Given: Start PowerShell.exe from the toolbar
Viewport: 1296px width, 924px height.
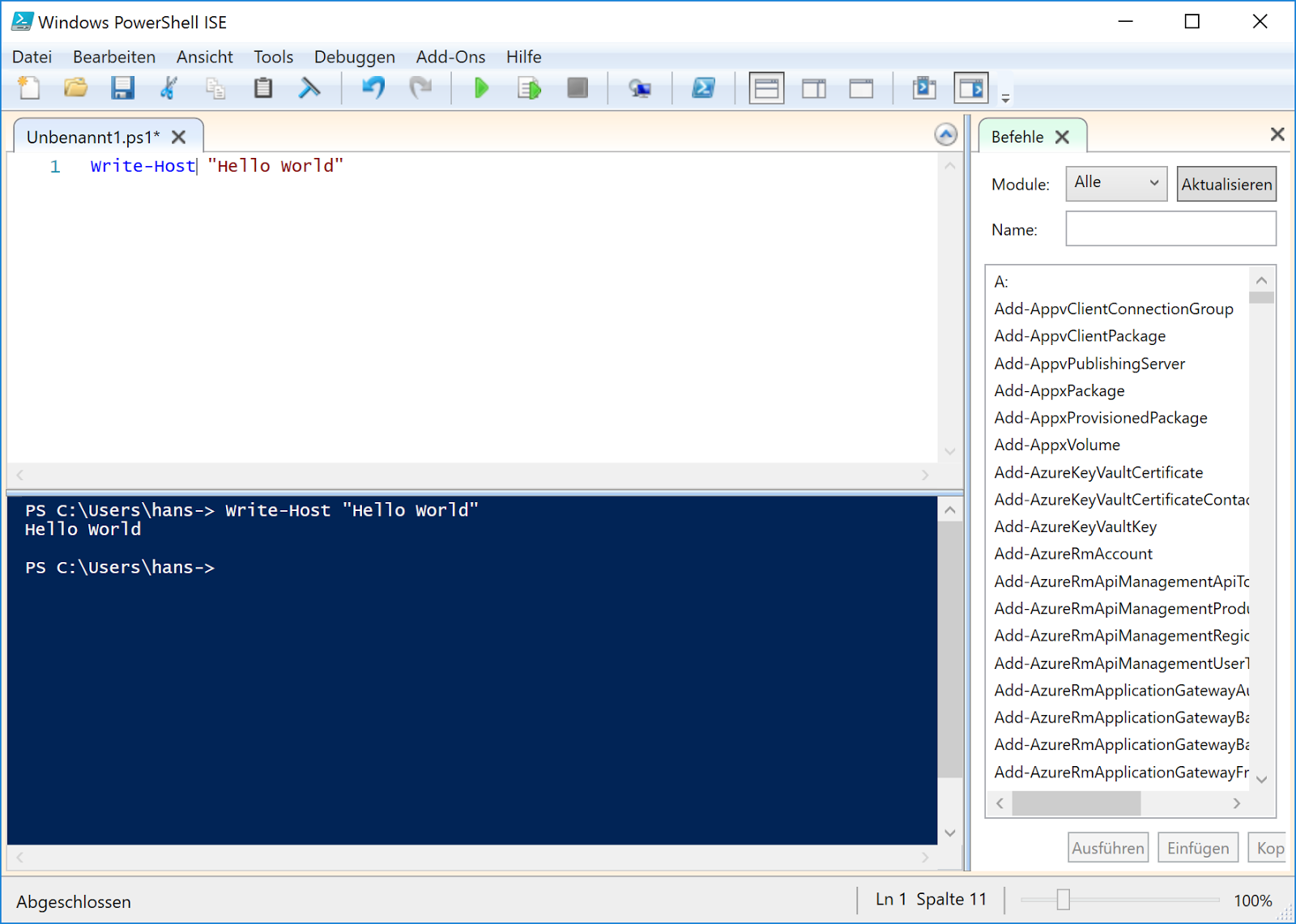Looking at the screenshot, I should 703,88.
